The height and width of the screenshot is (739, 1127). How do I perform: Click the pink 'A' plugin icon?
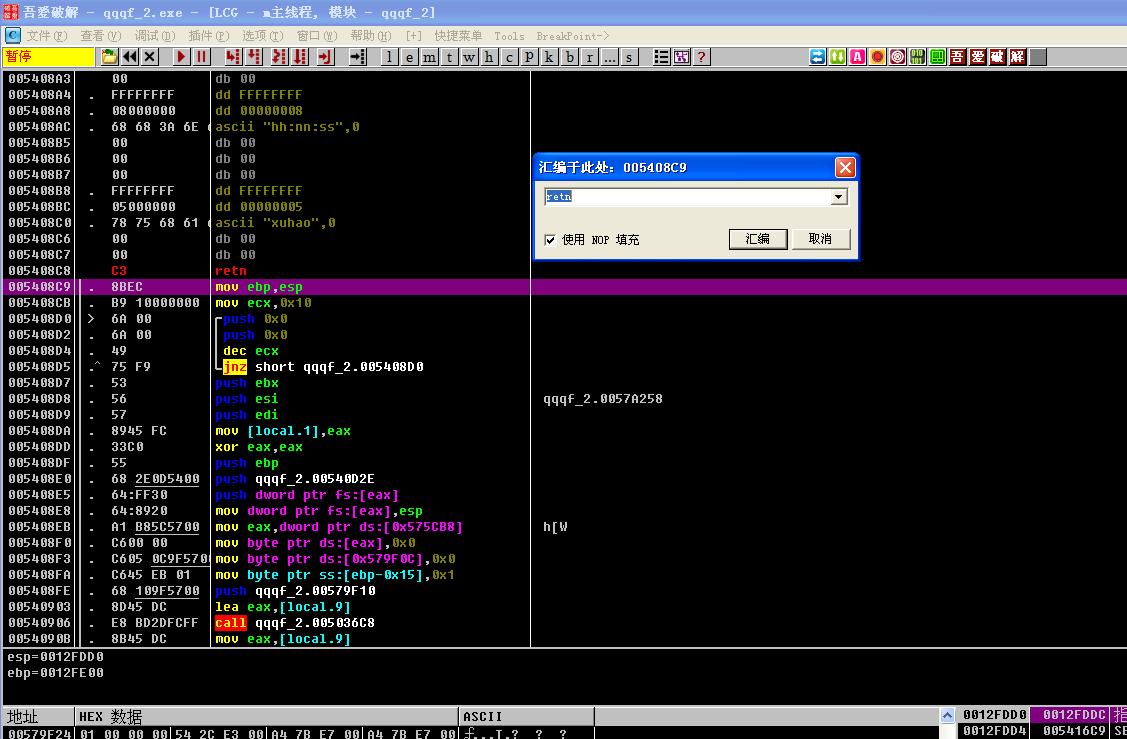[x=857, y=57]
